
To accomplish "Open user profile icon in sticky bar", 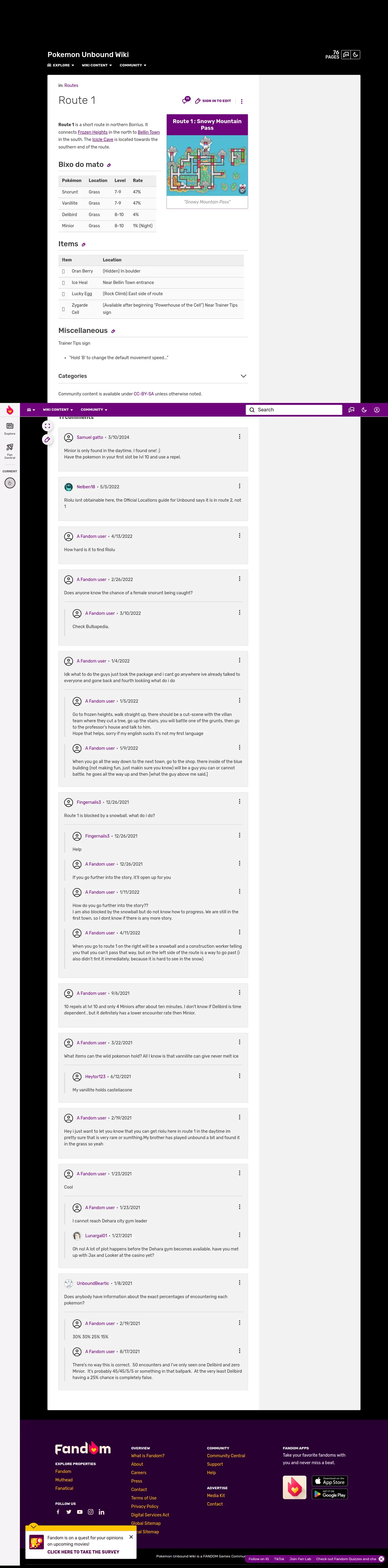I will coord(377,410).
